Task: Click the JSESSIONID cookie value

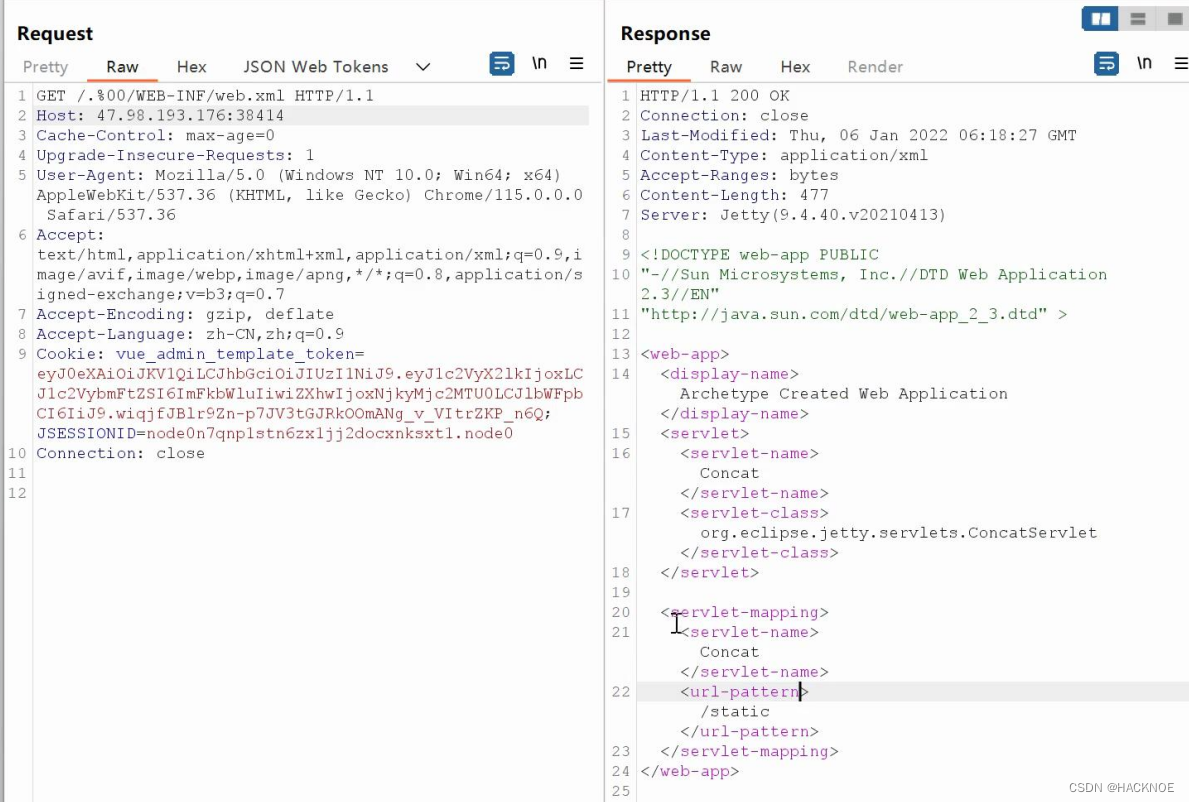Action: click(330, 434)
